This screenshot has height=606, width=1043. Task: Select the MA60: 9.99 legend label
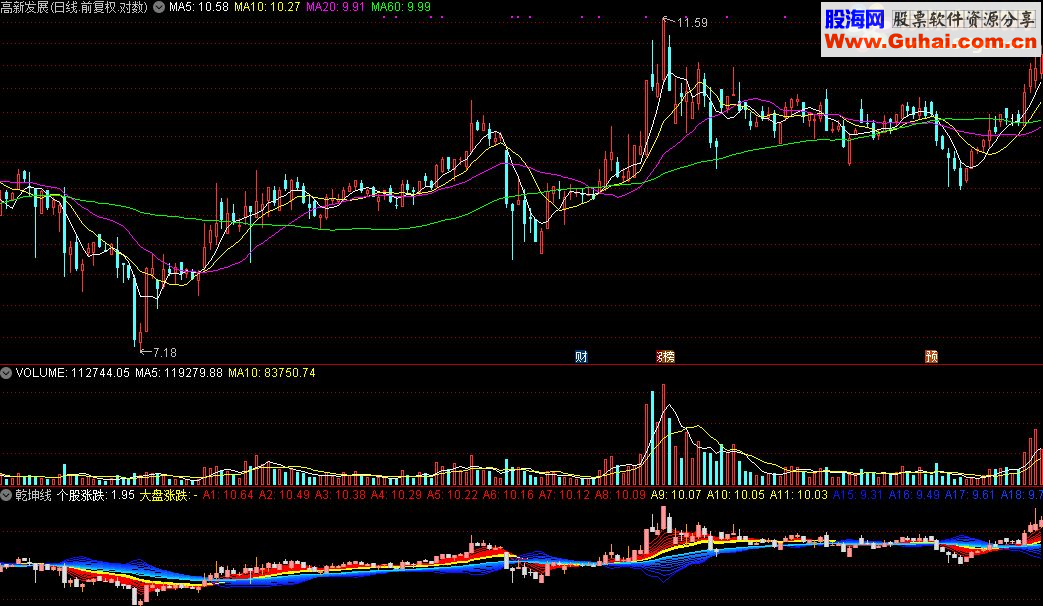[400, 7]
